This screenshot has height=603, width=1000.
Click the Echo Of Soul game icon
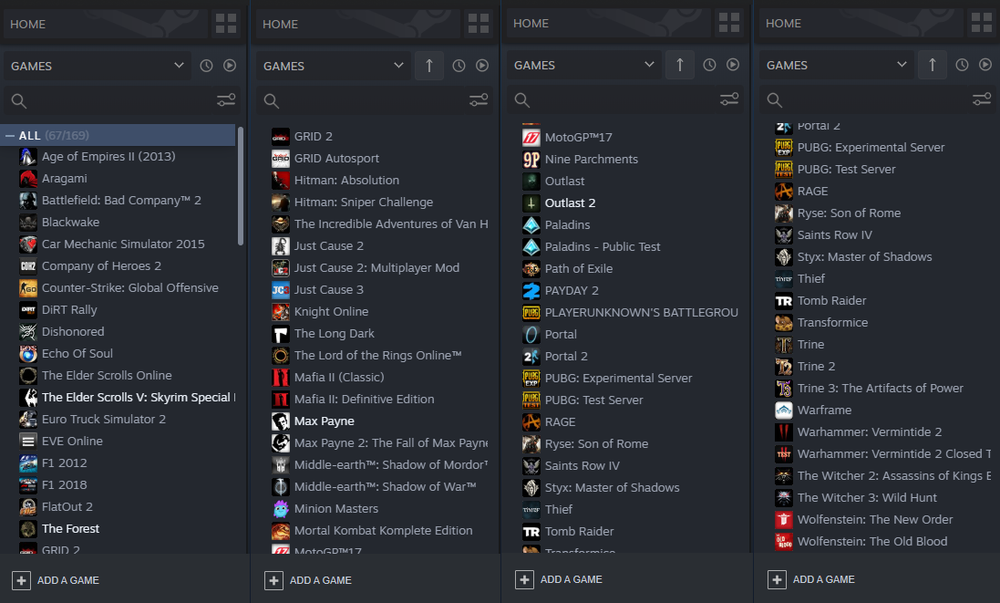coord(28,354)
